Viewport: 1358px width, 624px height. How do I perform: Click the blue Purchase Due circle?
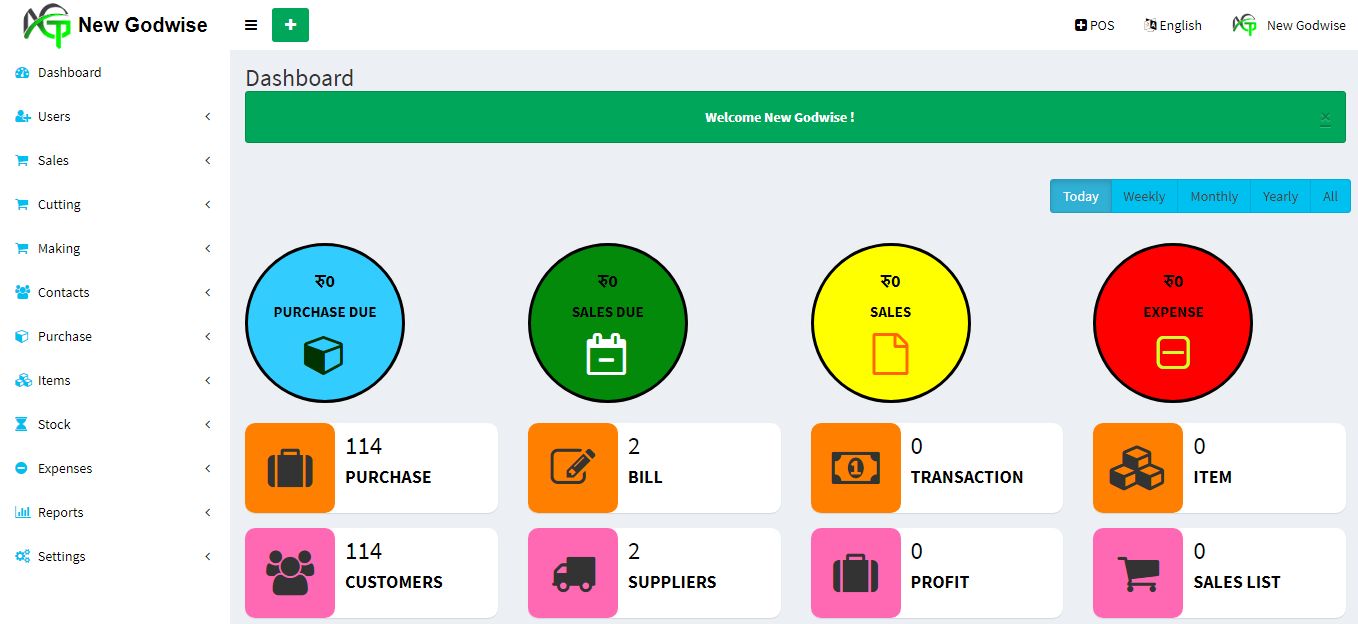[324, 322]
